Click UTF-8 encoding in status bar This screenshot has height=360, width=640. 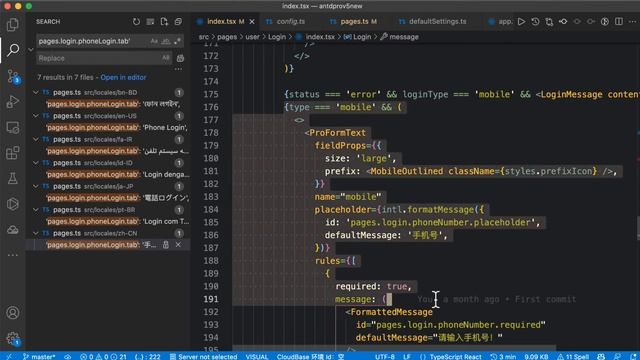click(384, 356)
